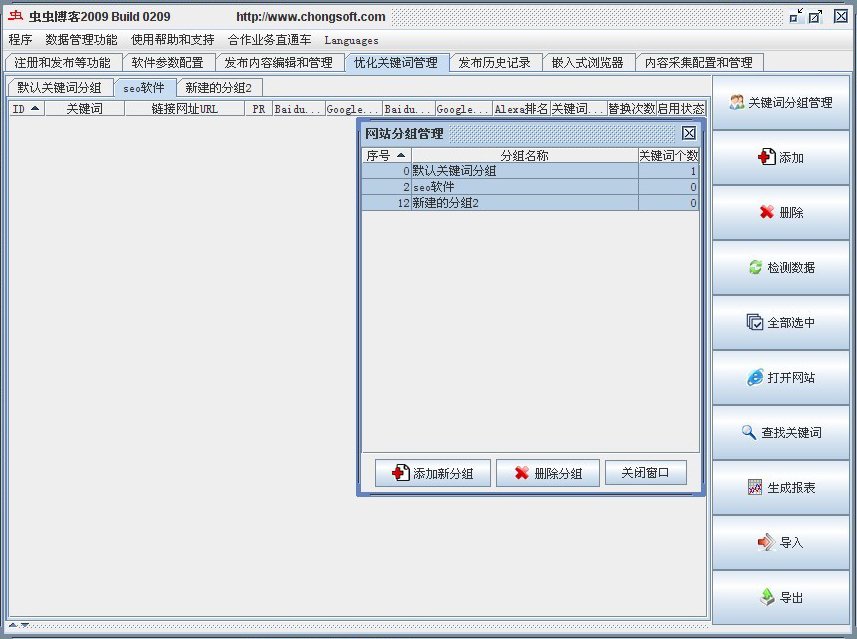Viewport: 857px width, 639px height.
Task: Select the 默认关键词分组 group tab
Action: coord(60,87)
